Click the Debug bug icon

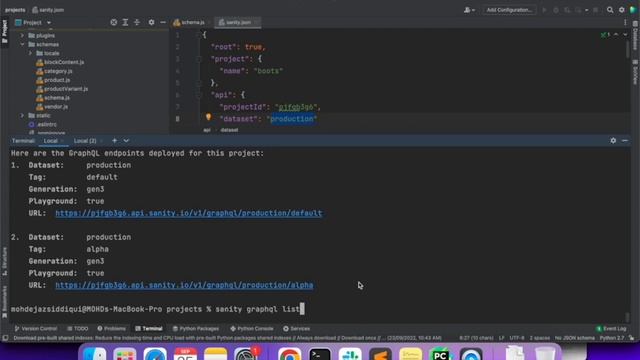click(556, 10)
